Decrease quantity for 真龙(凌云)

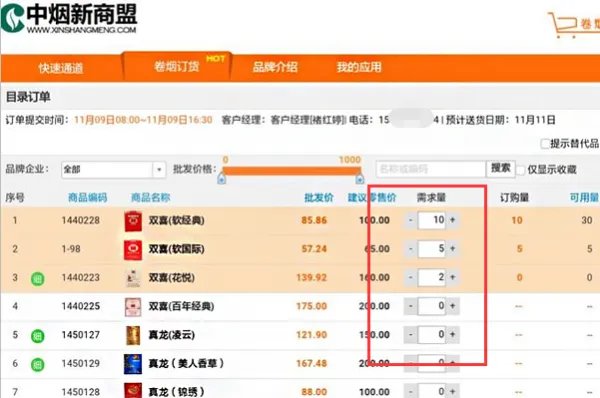point(411,335)
